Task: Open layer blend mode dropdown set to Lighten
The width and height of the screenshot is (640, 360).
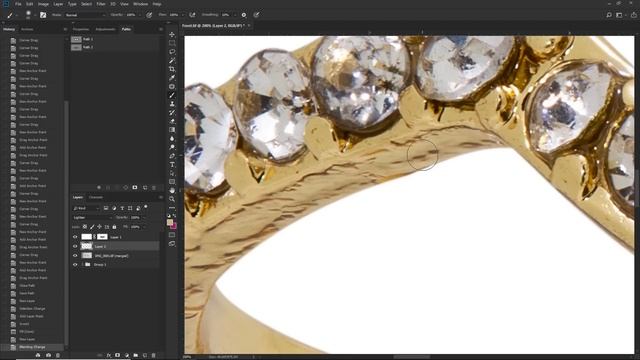Action: 92,218
